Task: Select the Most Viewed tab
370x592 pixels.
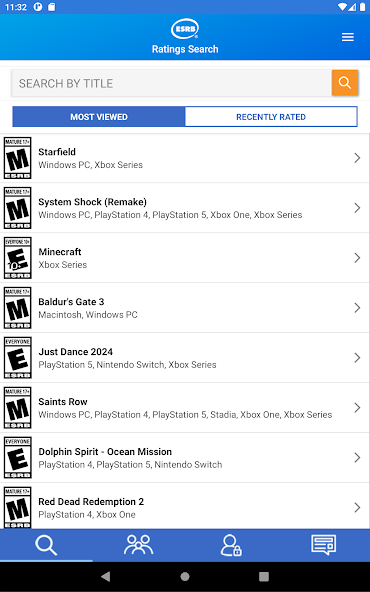Action: (99, 117)
